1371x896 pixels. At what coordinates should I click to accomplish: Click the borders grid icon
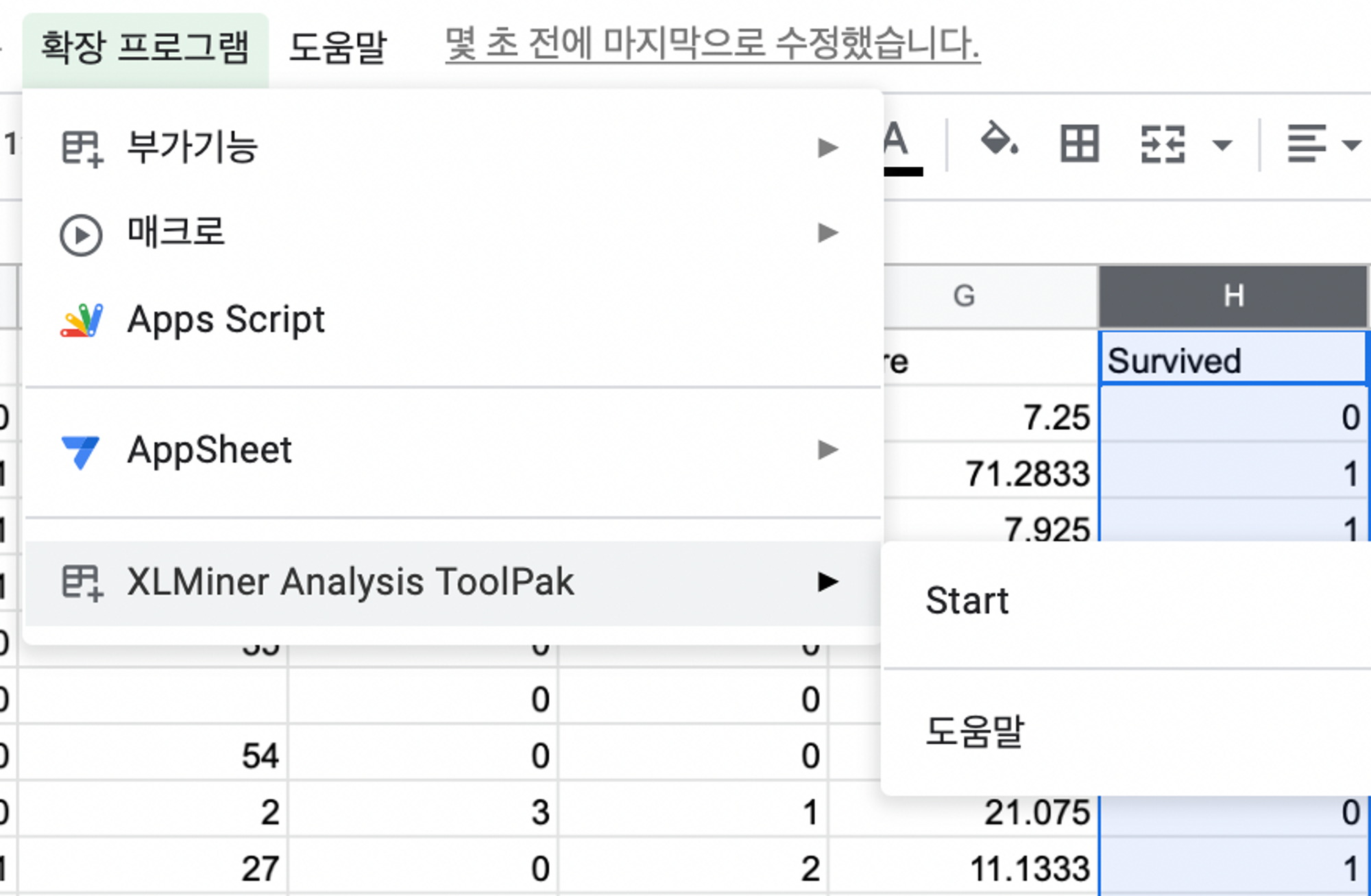1080,143
